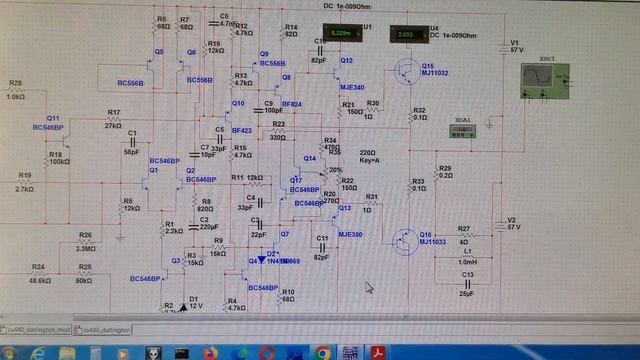Open Google Chrome from the taskbar
The height and width of the screenshot is (360, 640).
click(x=322, y=353)
